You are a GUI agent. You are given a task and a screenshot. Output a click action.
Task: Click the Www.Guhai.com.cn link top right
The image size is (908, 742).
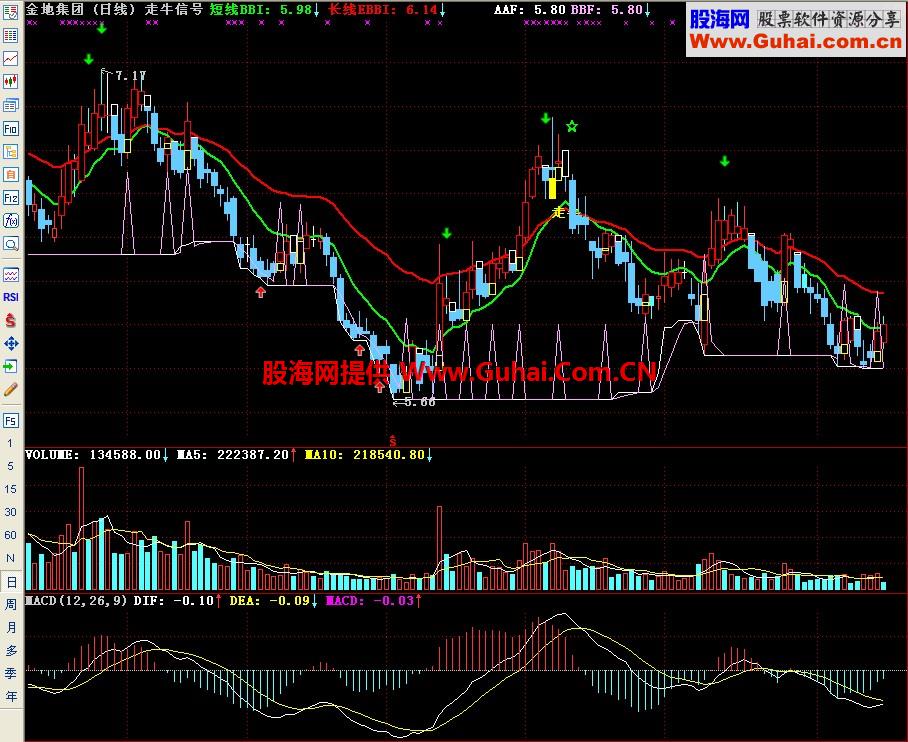[x=796, y=41]
